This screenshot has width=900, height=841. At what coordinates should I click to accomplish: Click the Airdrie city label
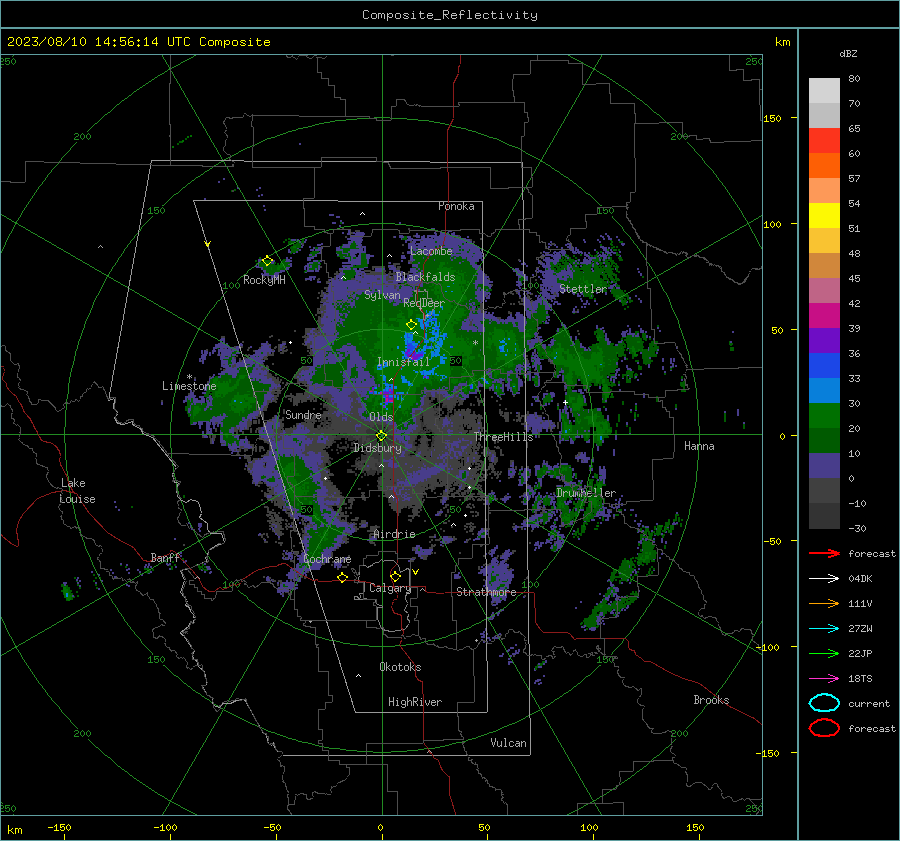[394, 534]
